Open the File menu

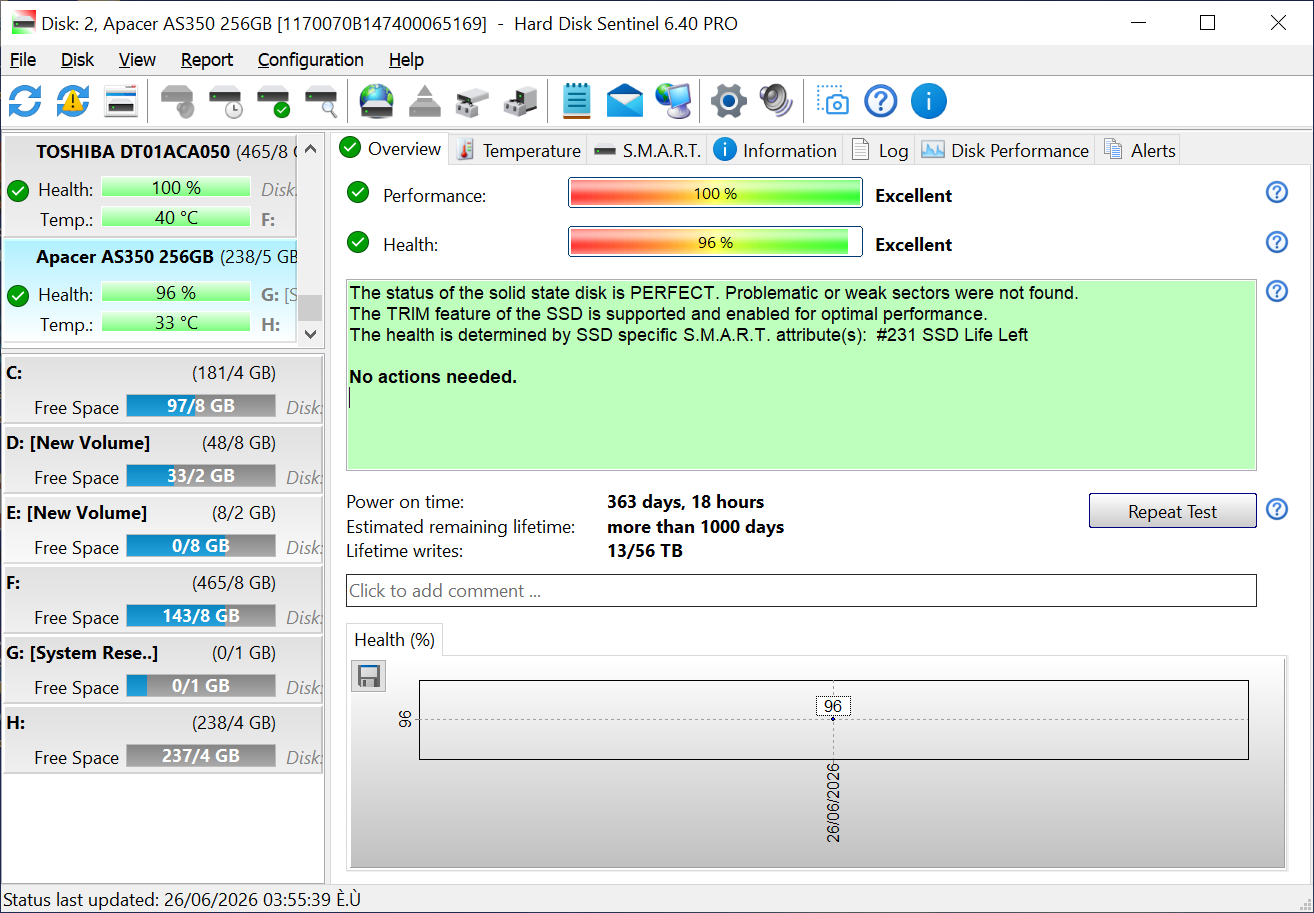23,60
